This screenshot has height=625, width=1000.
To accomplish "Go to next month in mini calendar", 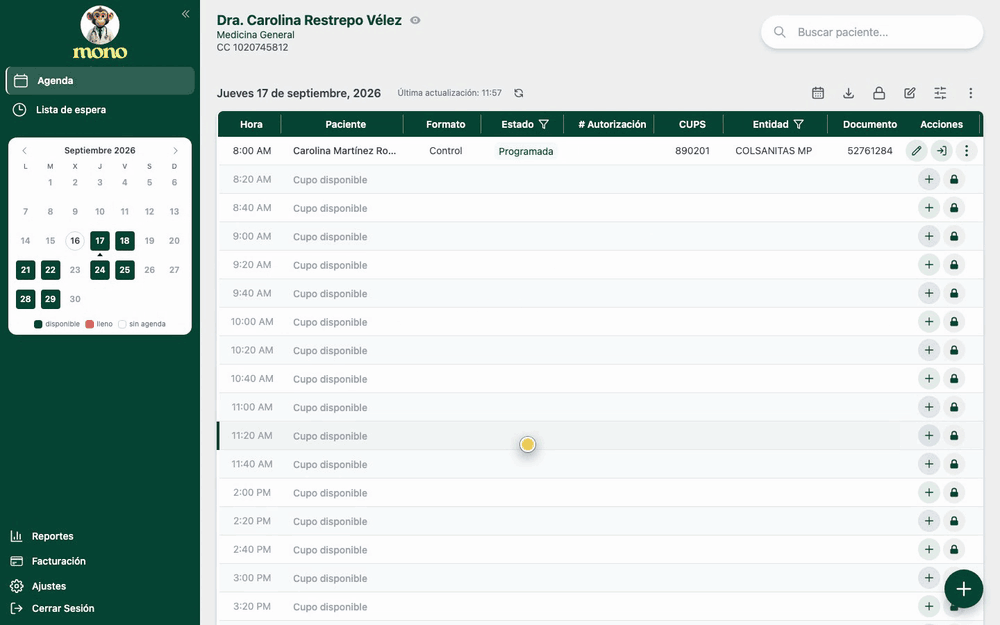I will click(175, 151).
